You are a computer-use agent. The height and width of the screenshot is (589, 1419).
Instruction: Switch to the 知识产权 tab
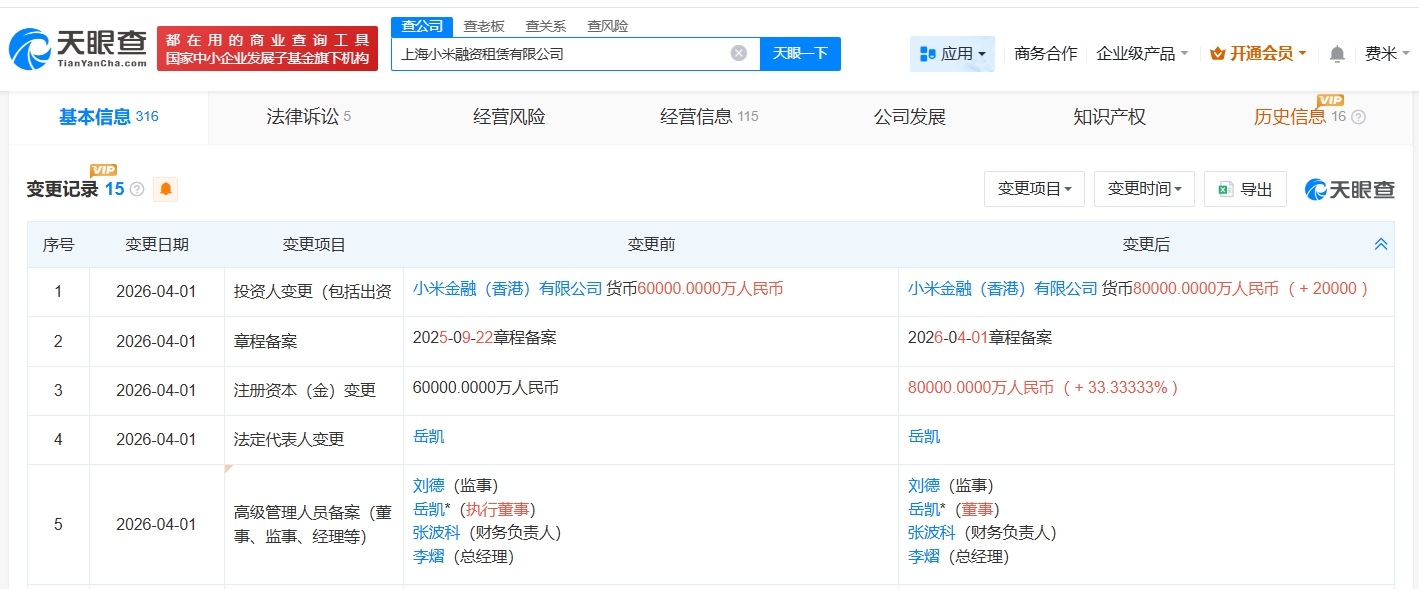pos(1109,117)
